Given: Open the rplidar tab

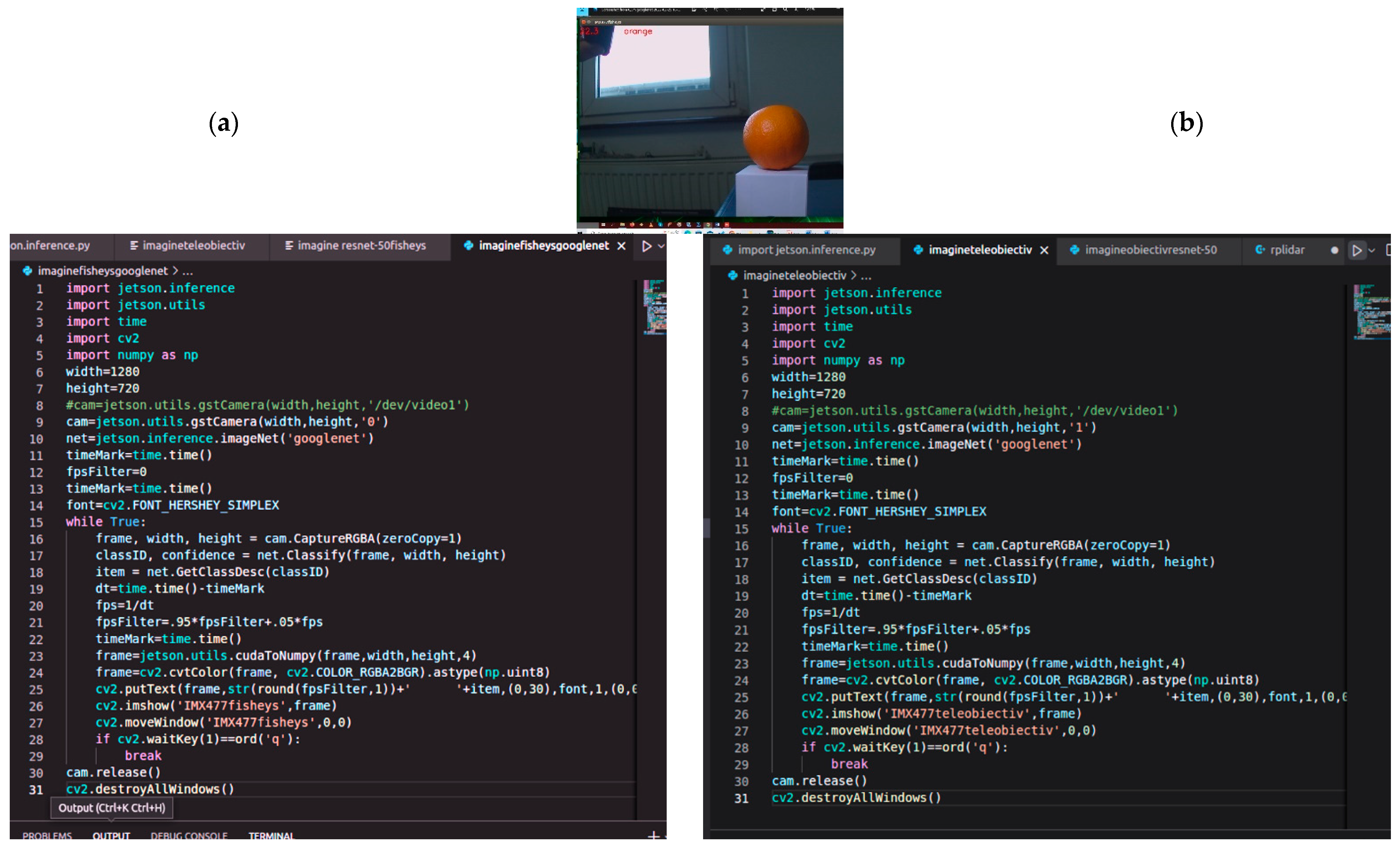Looking at the screenshot, I should [x=1287, y=250].
